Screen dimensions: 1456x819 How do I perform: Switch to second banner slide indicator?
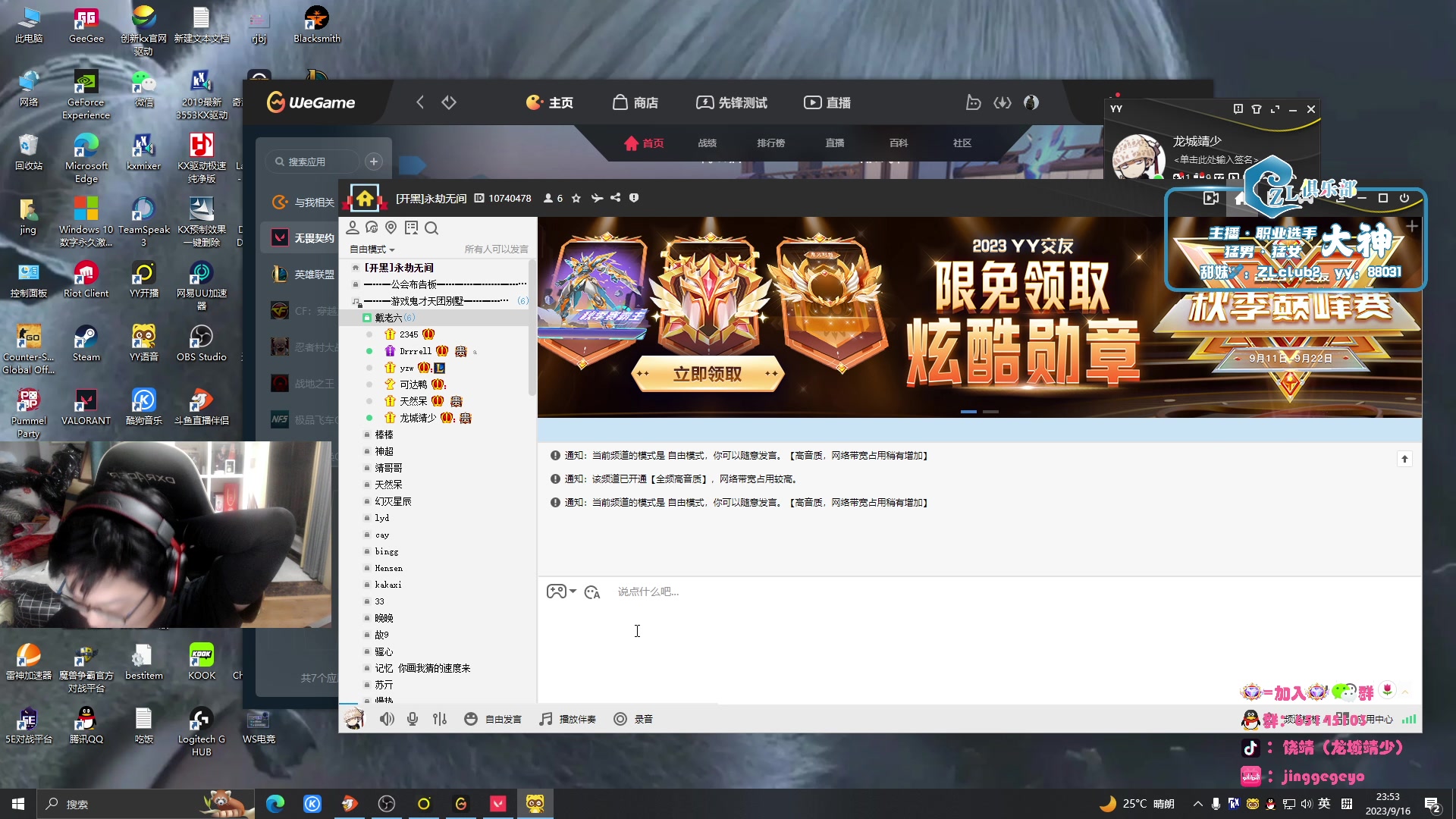pyautogui.click(x=991, y=412)
